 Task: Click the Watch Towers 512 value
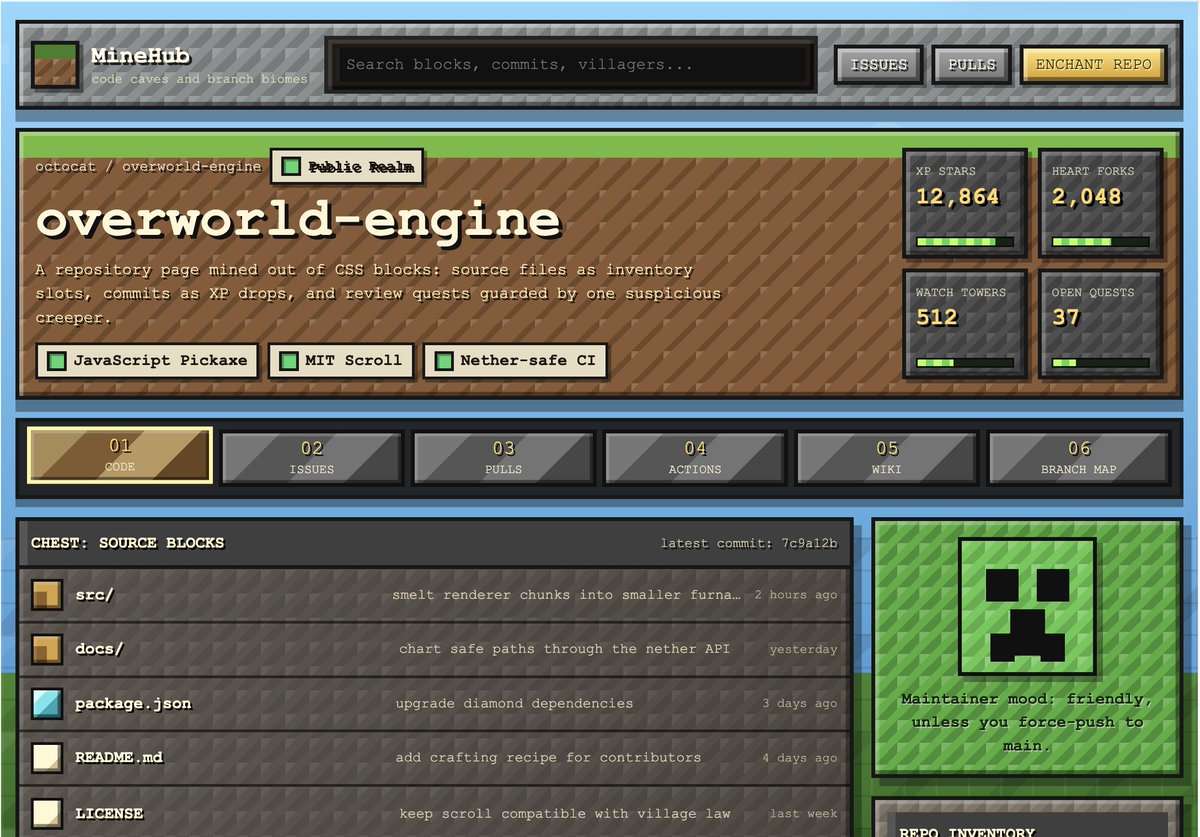[x=937, y=318]
